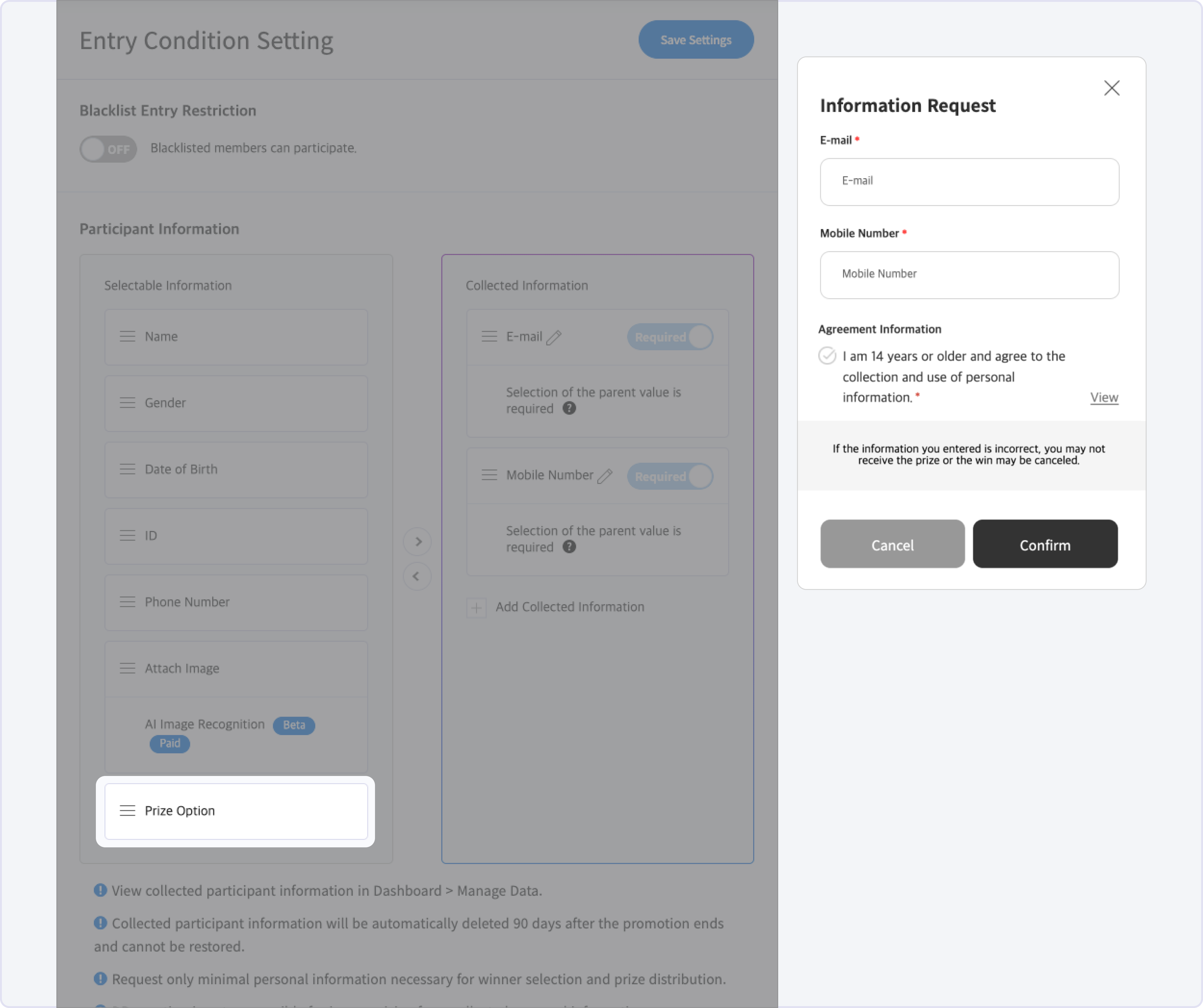Select the Prize Option item in Selectable Information
The width and height of the screenshot is (1203, 1008).
pyautogui.click(x=236, y=811)
